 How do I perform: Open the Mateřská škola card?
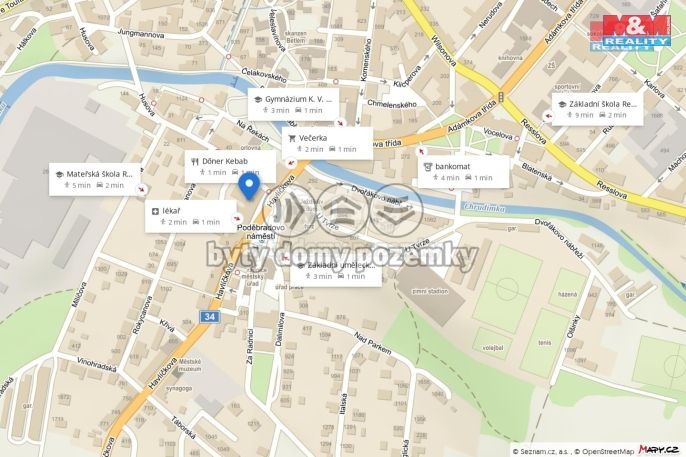click(x=95, y=179)
